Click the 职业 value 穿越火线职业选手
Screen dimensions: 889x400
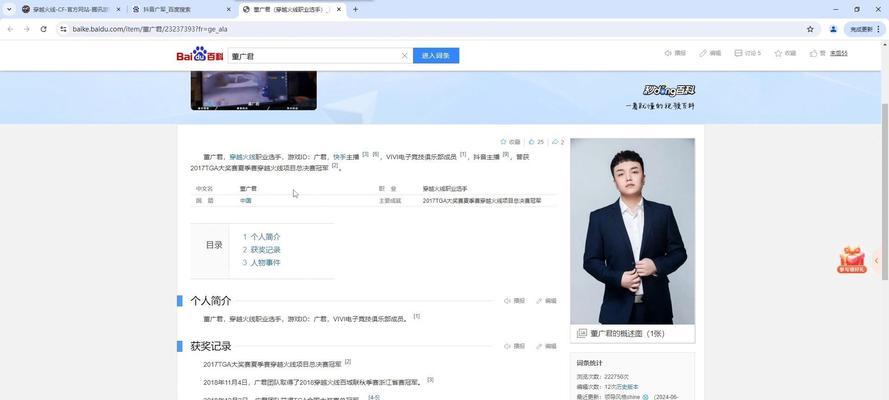[445, 189]
